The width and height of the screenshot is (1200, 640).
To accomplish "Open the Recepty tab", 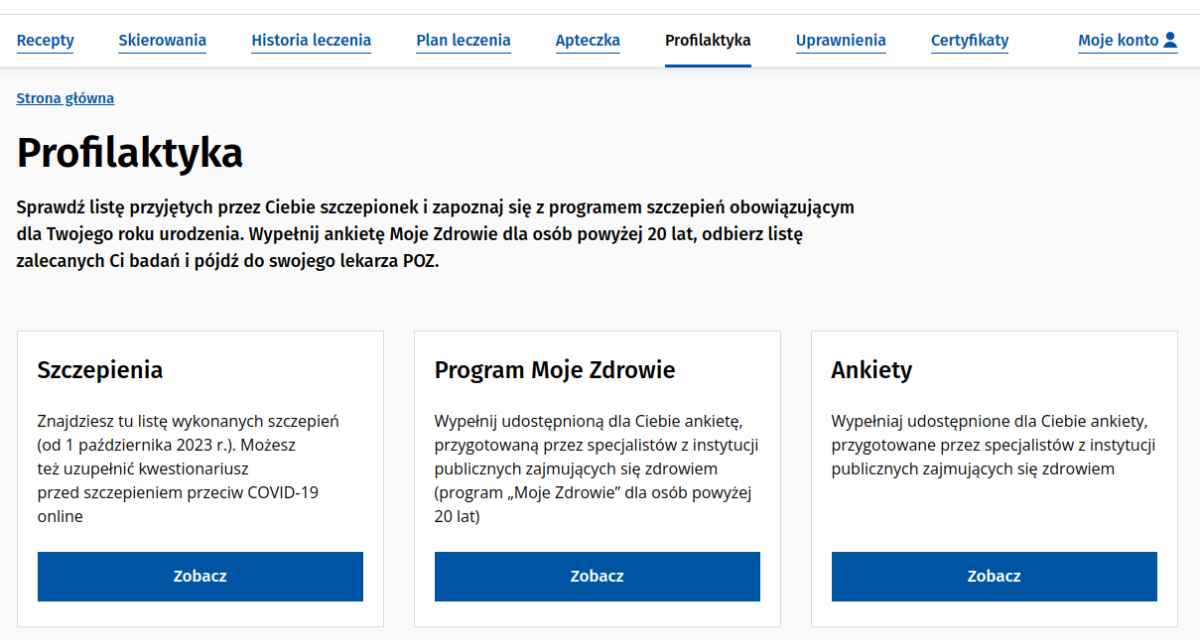I will click(45, 41).
